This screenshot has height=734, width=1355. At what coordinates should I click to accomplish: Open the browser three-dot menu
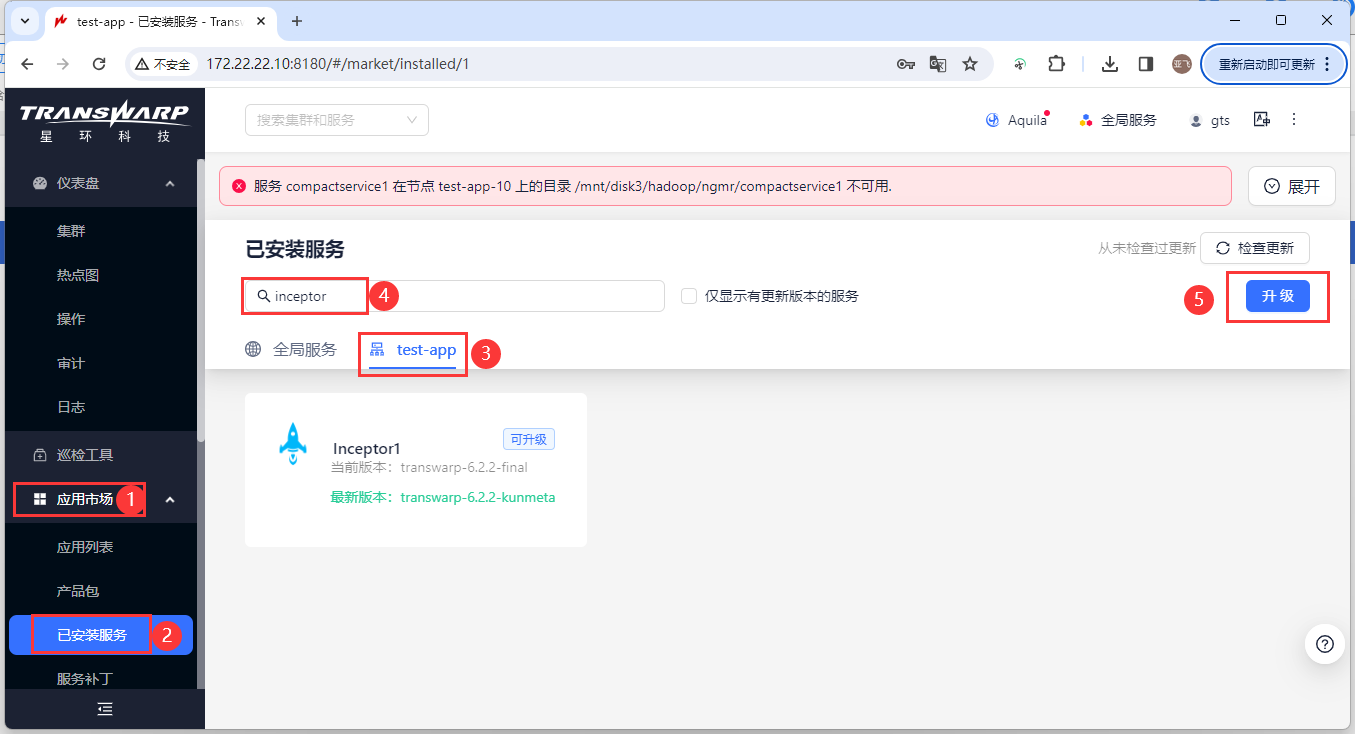(x=1327, y=64)
